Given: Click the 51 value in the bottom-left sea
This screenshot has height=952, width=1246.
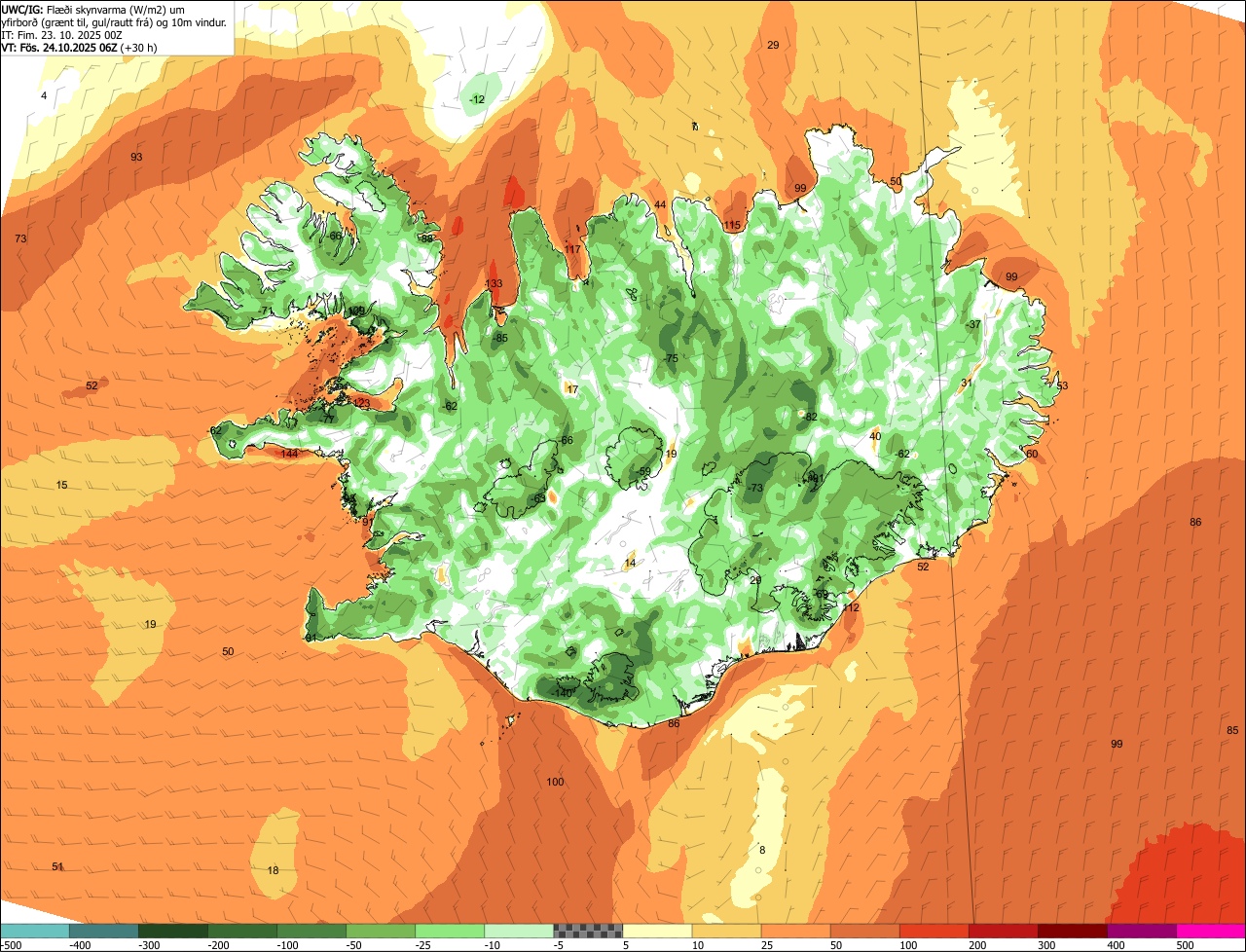Looking at the screenshot, I should (x=57, y=866).
